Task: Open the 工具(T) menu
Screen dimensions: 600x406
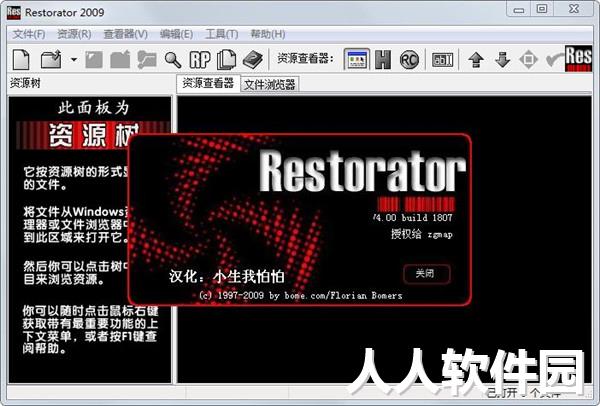Action: coord(222,34)
